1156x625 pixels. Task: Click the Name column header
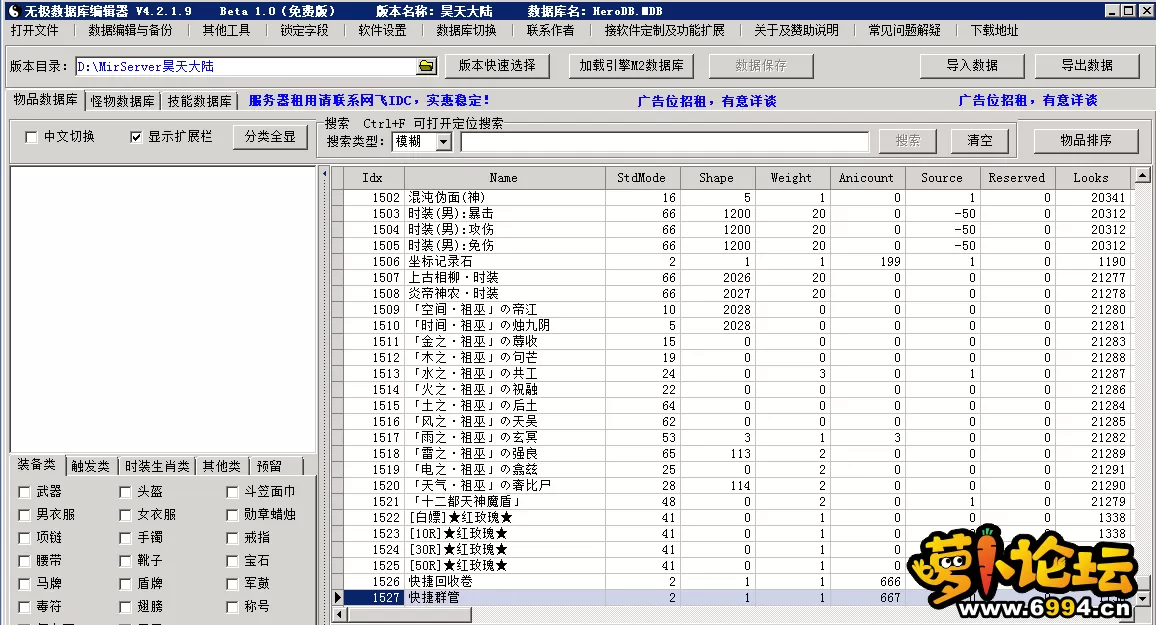(x=504, y=178)
